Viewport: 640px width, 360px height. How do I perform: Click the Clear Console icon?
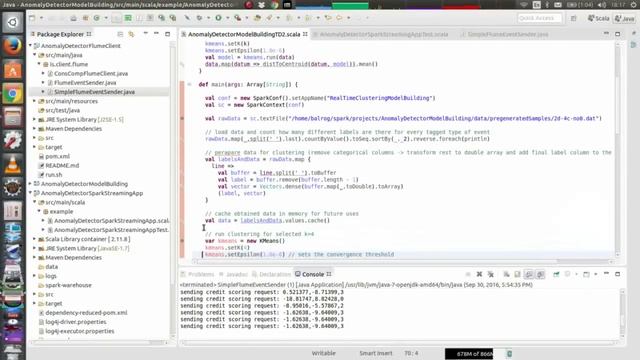(506, 274)
